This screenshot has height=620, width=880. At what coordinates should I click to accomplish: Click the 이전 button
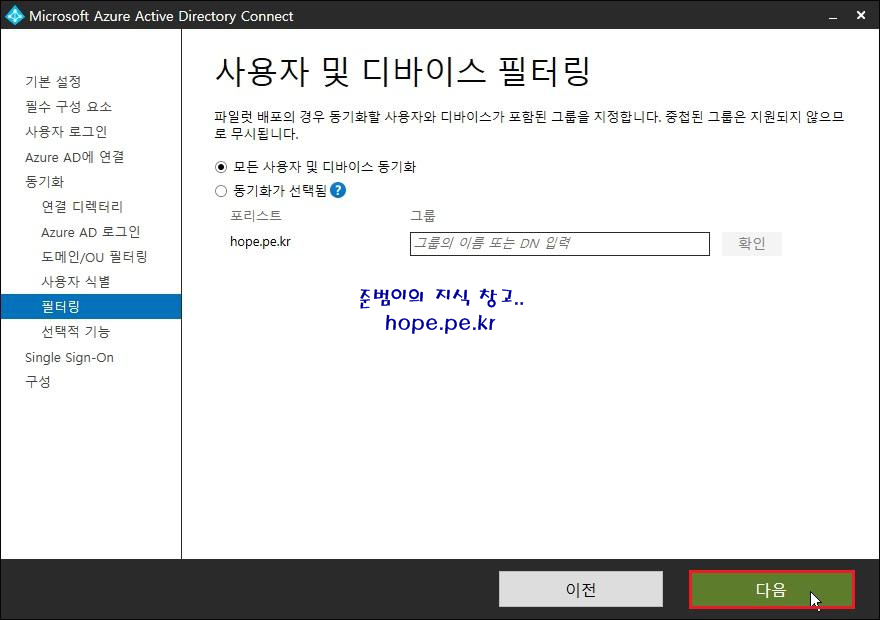581,589
